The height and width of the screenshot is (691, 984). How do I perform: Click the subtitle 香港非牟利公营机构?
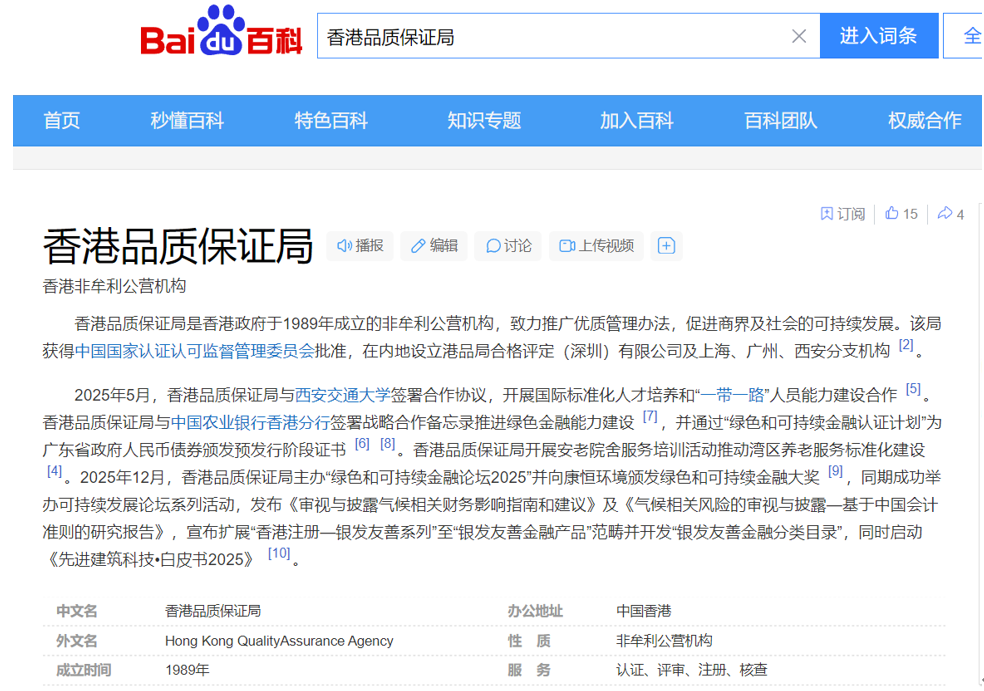click(x=114, y=287)
